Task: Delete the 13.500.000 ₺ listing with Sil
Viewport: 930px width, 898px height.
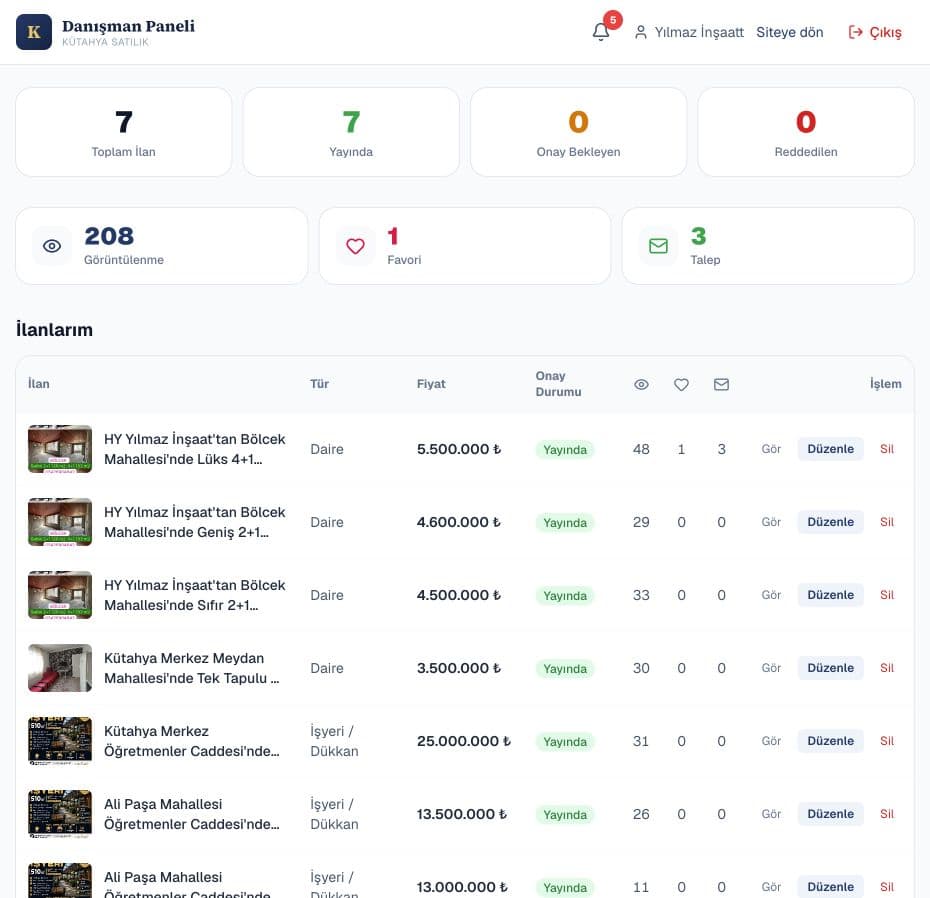Action: (887, 814)
